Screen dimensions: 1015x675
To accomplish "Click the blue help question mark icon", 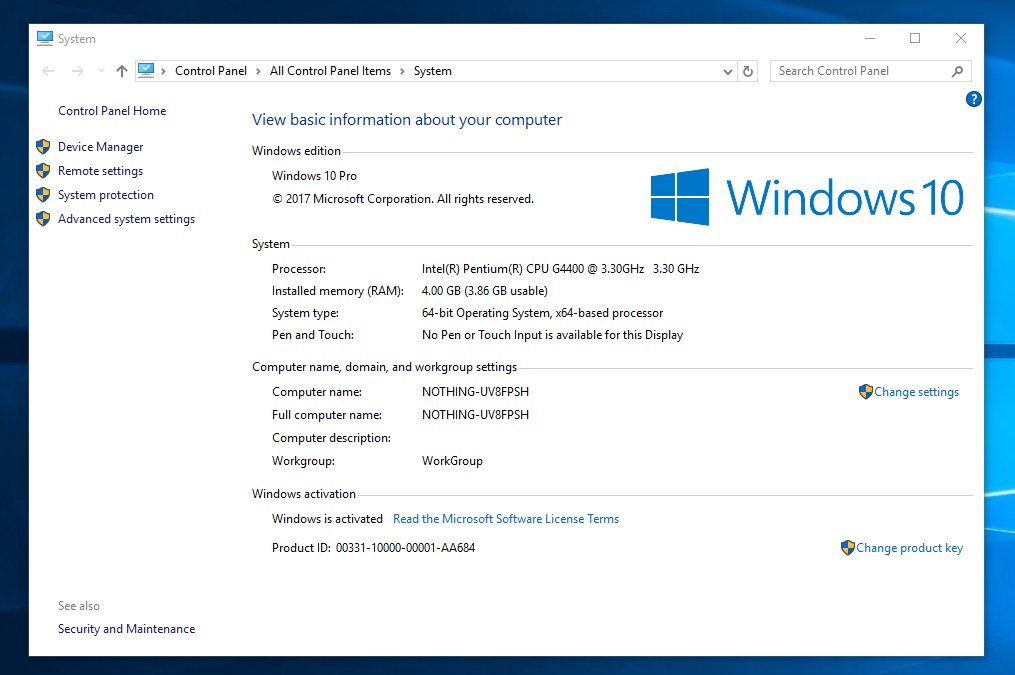I will [974, 99].
